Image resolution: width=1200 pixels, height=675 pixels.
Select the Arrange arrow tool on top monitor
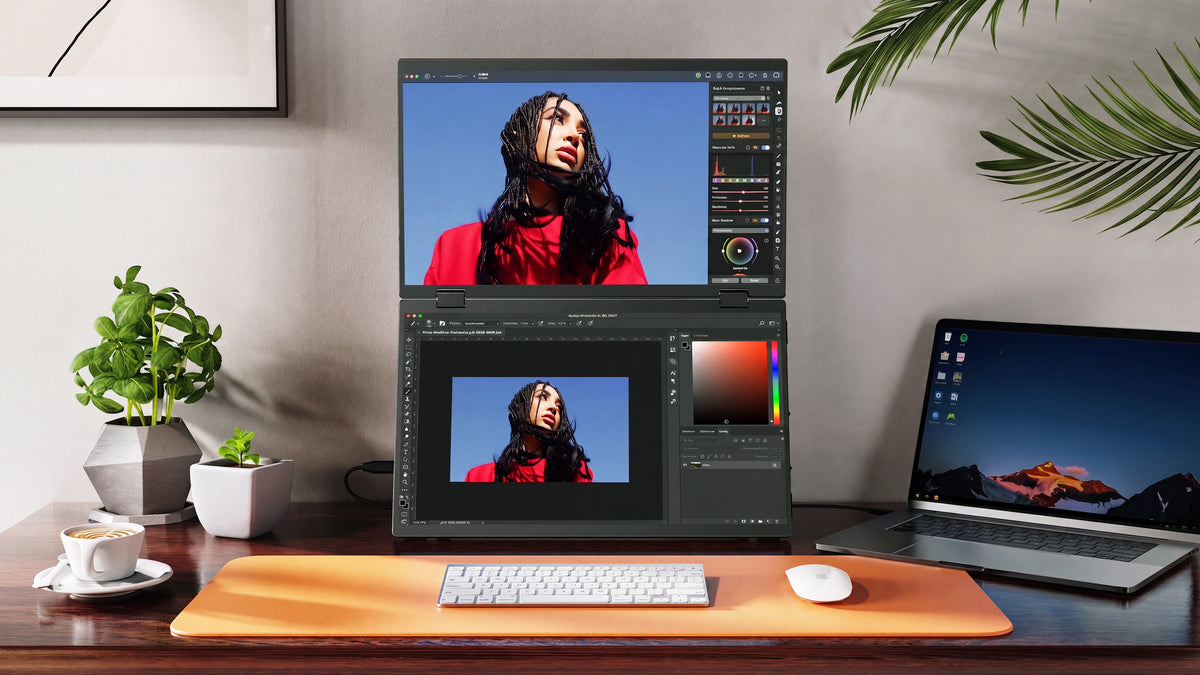pos(779,92)
